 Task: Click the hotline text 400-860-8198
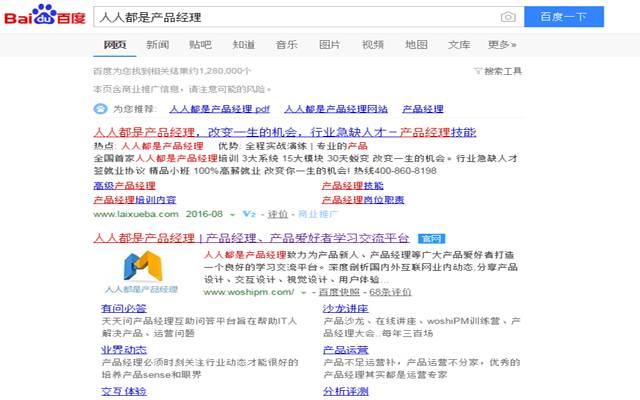[405, 171]
